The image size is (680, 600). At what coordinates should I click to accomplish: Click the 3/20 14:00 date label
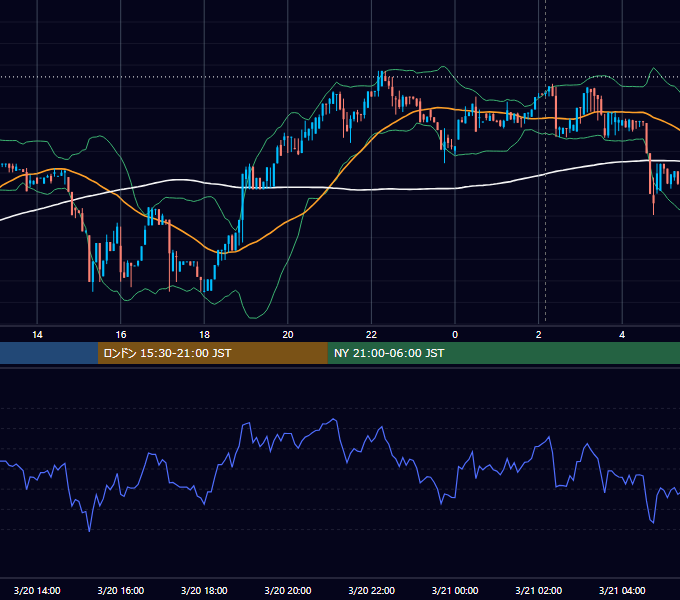pyautogui.click(x=37, y=590)
